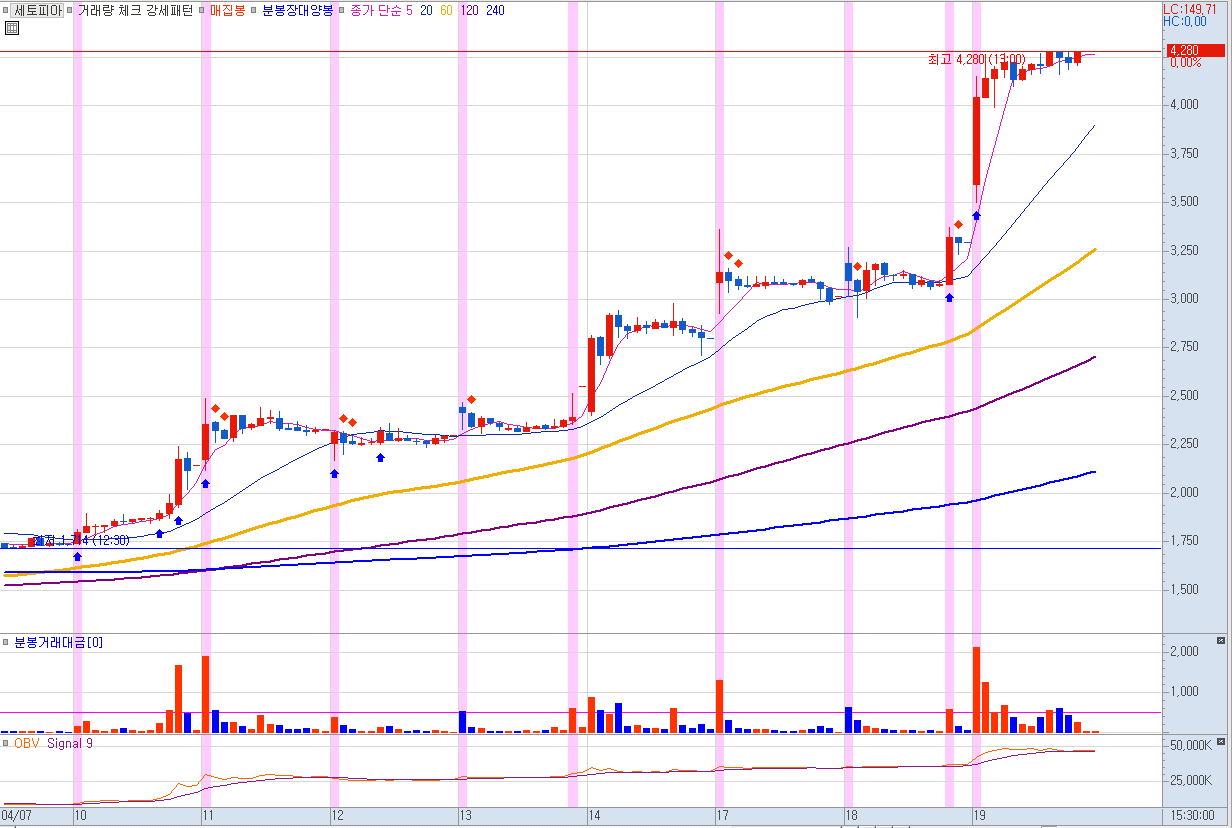This screenshot has width=1232, height=828.
Task: Click the 세토피아 stock name button
Action: click(x=38, y=11)
